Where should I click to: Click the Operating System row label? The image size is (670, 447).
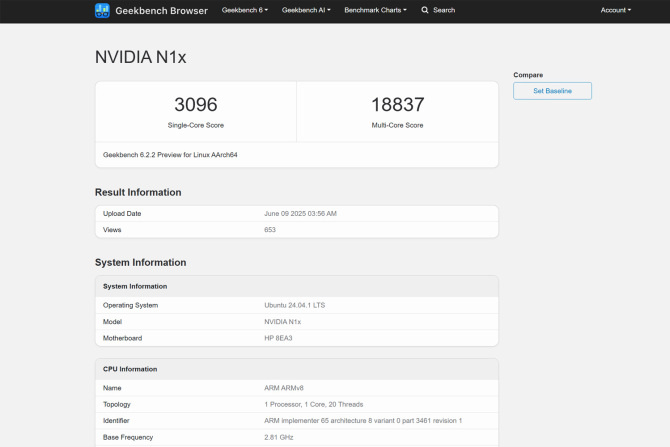[130, 305]
